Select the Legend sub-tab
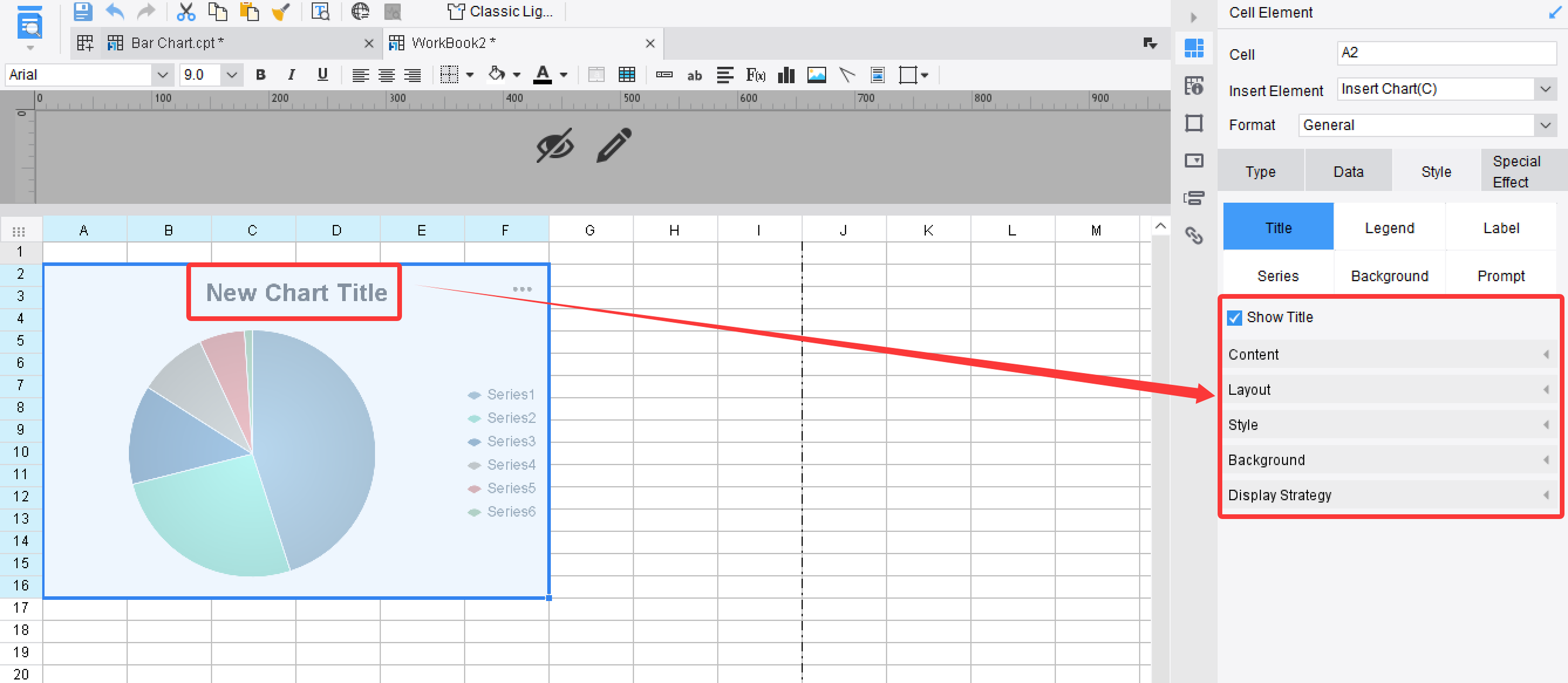This screenshot has width=1568, height=683. 1390,228
